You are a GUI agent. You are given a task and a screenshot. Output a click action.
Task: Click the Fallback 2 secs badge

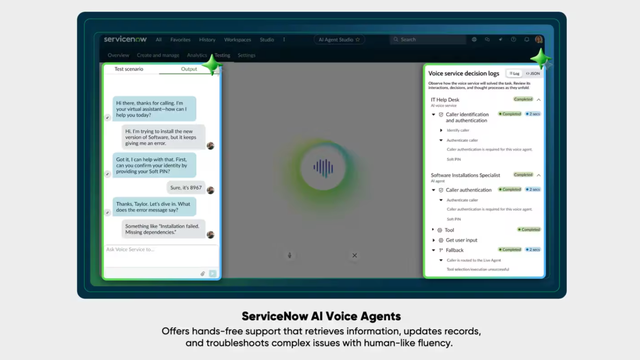pyautogui.click(x=533, y=249)
